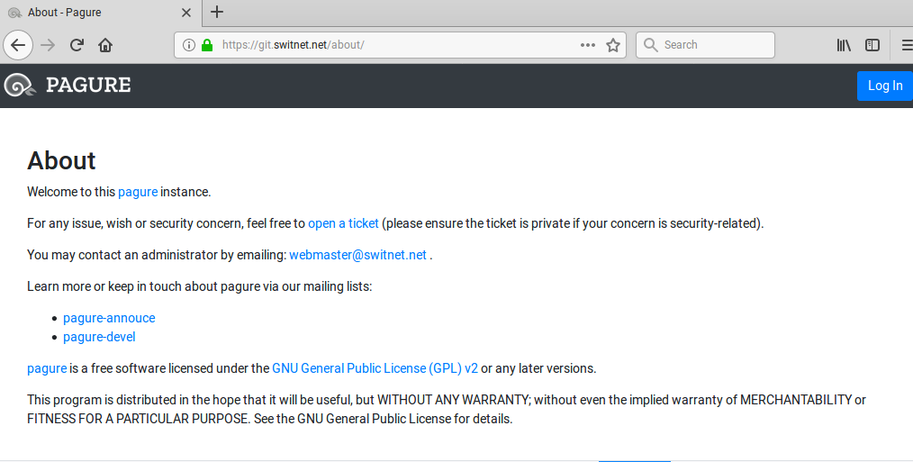This screenshot has height=462, width=913.
Task: Toggle the sidebar view icon
Action: [x=872, y=45]
